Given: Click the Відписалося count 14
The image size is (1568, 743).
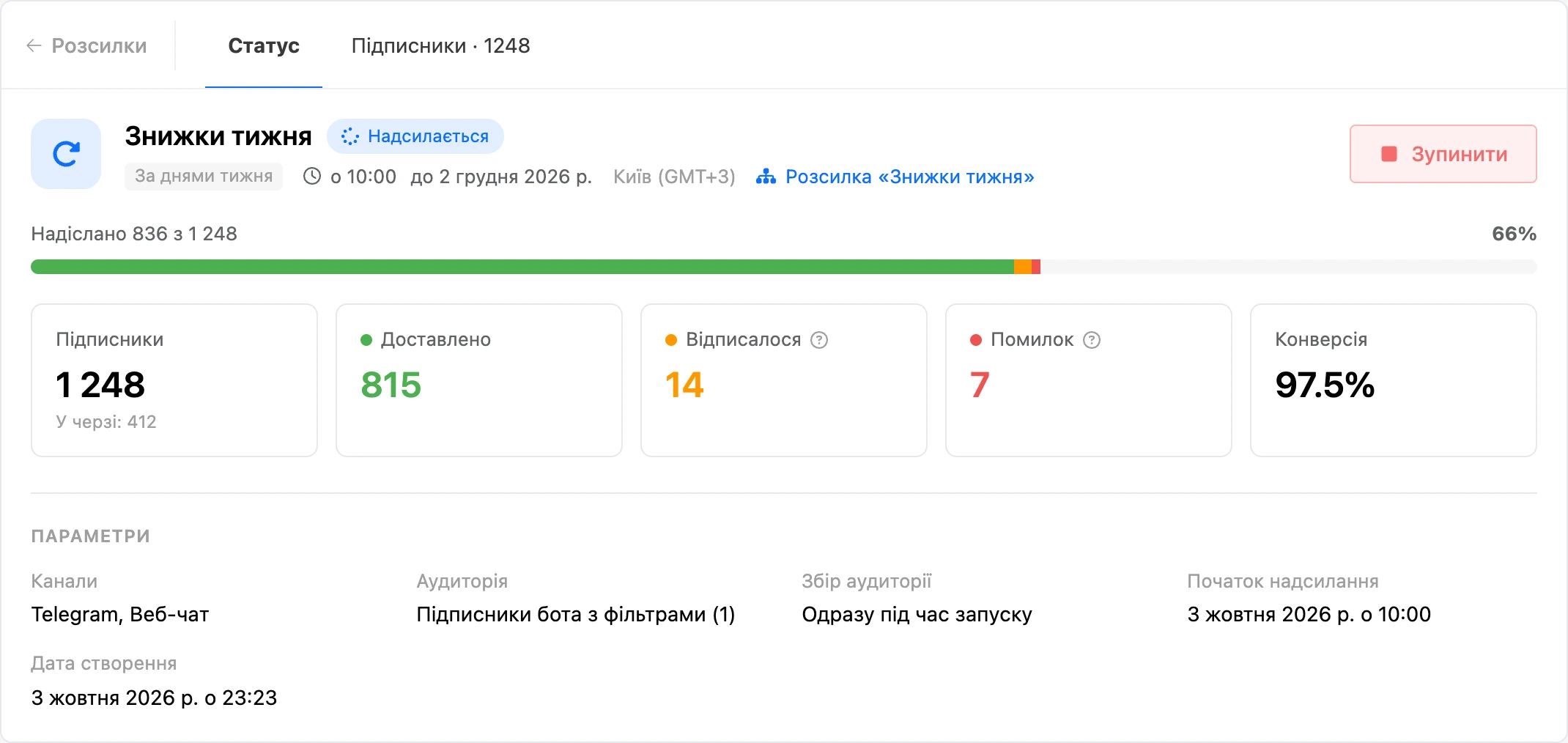Looking at the screenshot, I should (x=684, y=385).
